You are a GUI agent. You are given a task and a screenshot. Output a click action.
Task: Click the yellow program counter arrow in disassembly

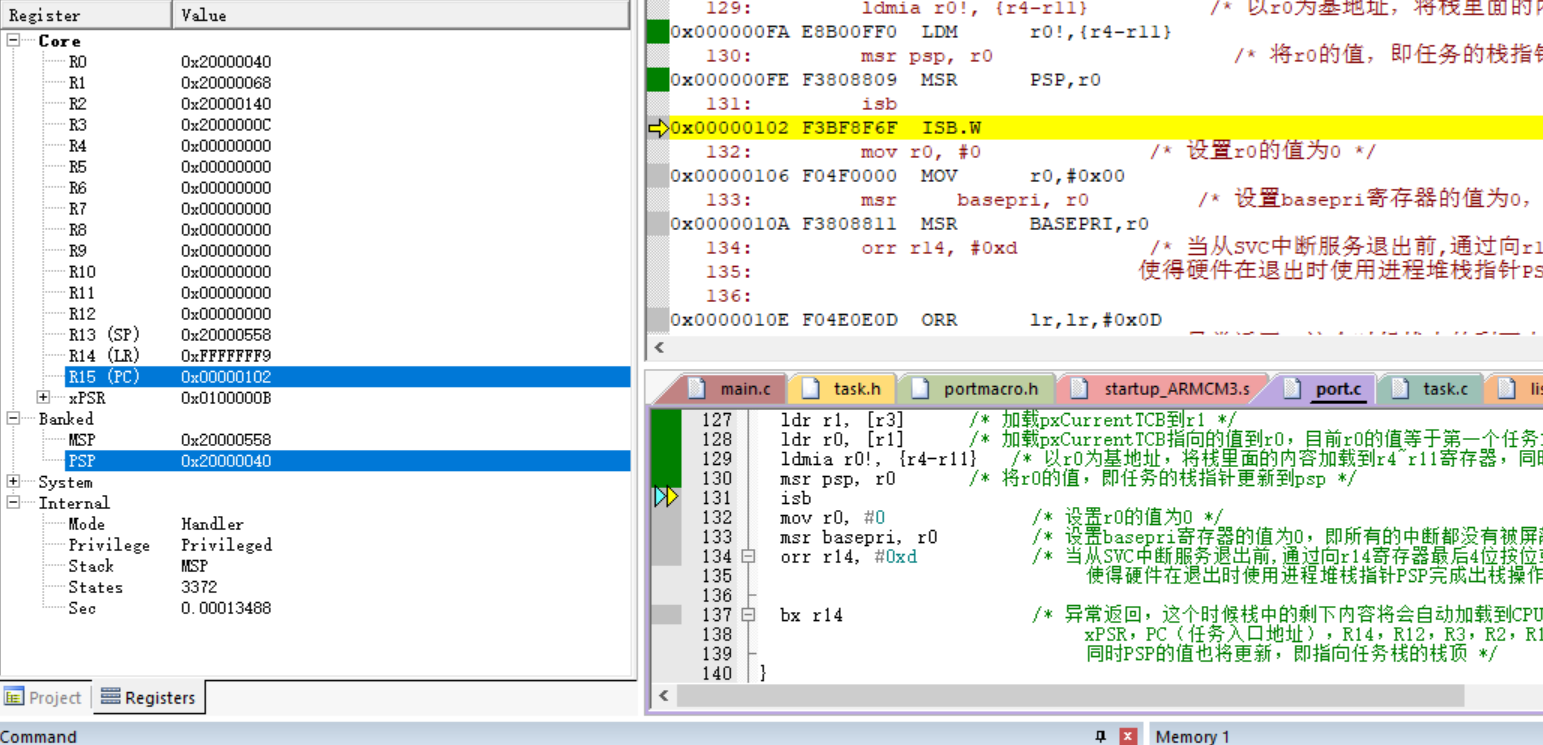click(659, 128)
